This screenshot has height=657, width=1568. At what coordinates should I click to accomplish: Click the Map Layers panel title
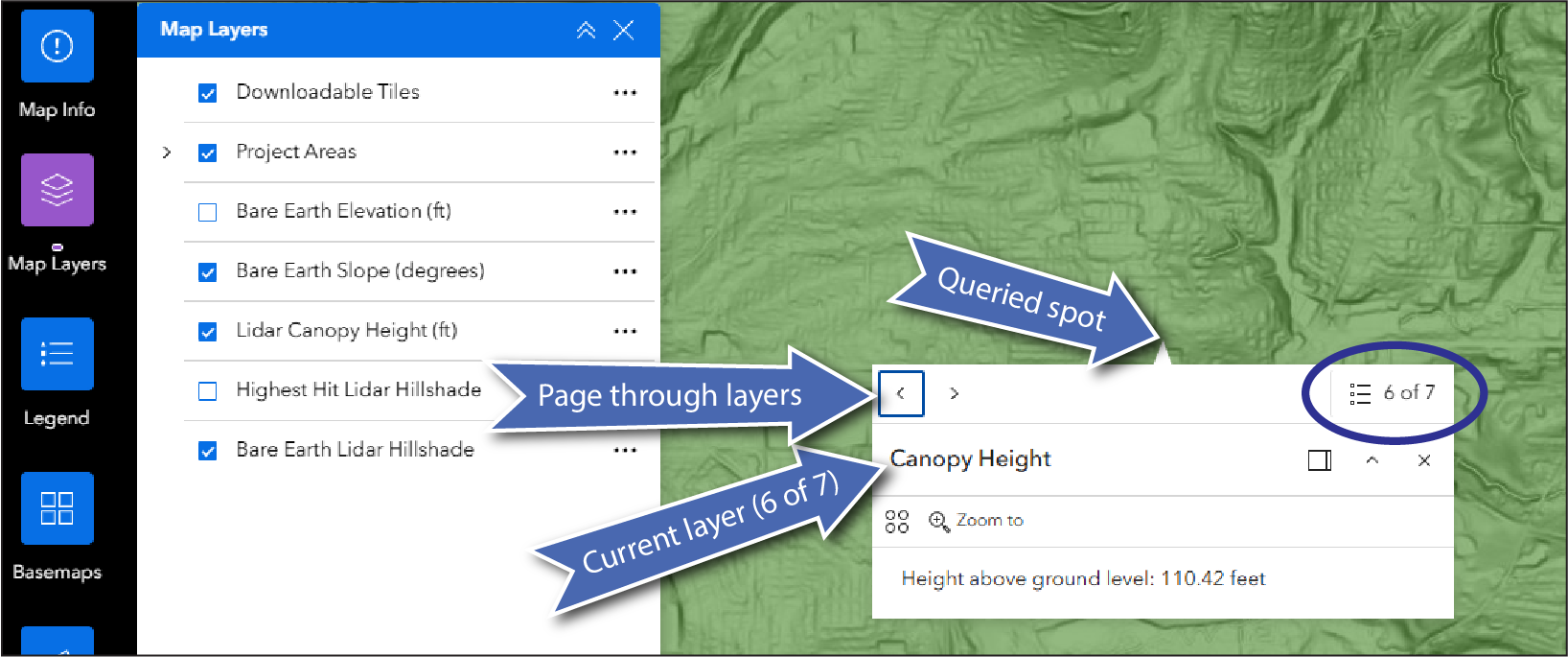214,30
